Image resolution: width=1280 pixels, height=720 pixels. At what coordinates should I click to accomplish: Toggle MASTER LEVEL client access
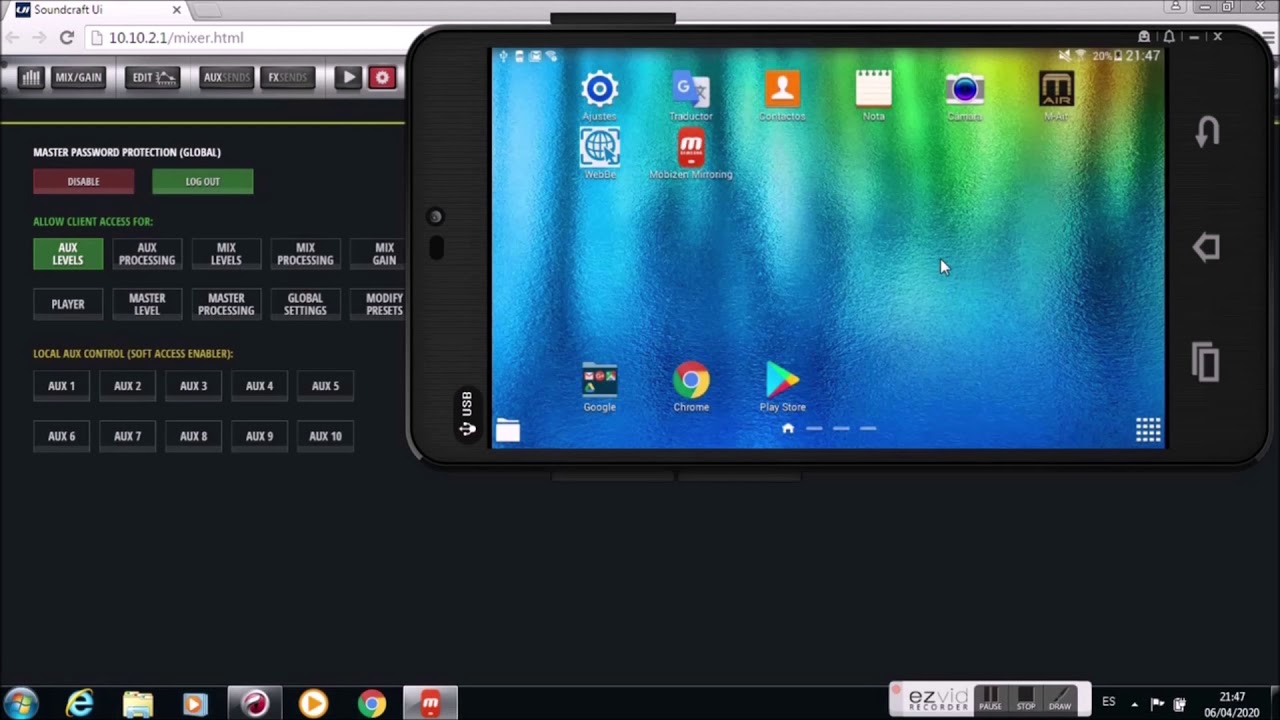[147, 304]
